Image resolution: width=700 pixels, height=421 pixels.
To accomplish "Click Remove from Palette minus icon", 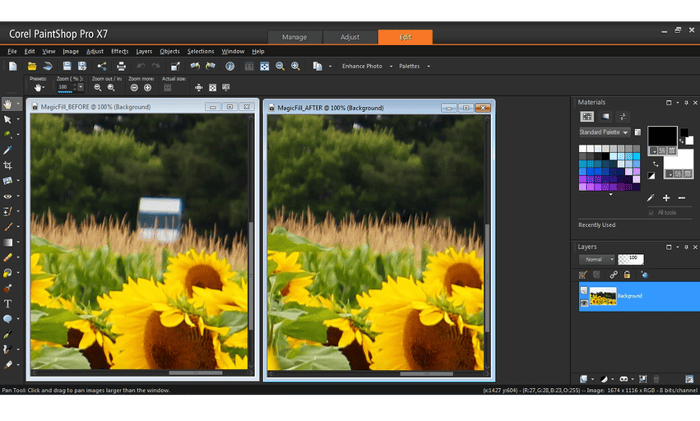I will [682, 198].
